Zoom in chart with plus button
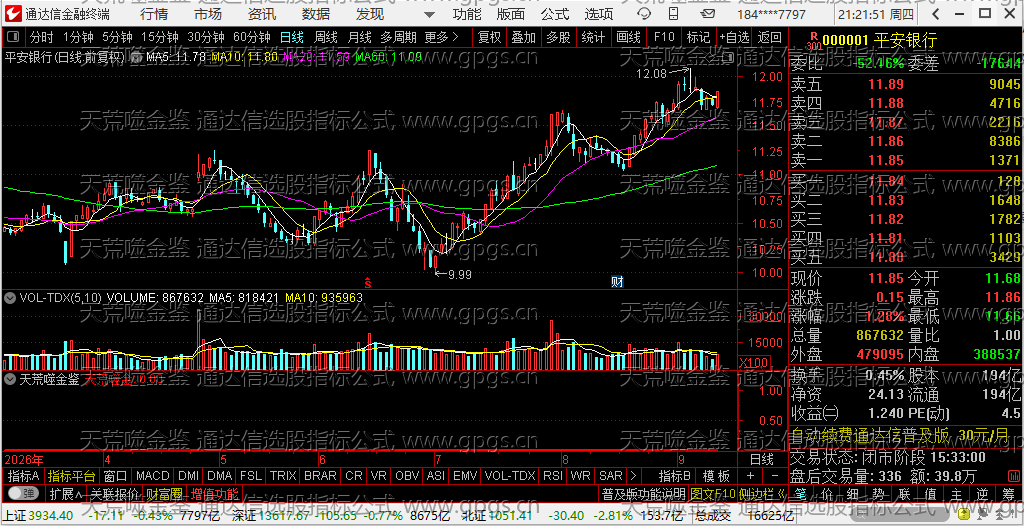The width and height of the screenshot is (1024, 526). (x=750, y=476)
